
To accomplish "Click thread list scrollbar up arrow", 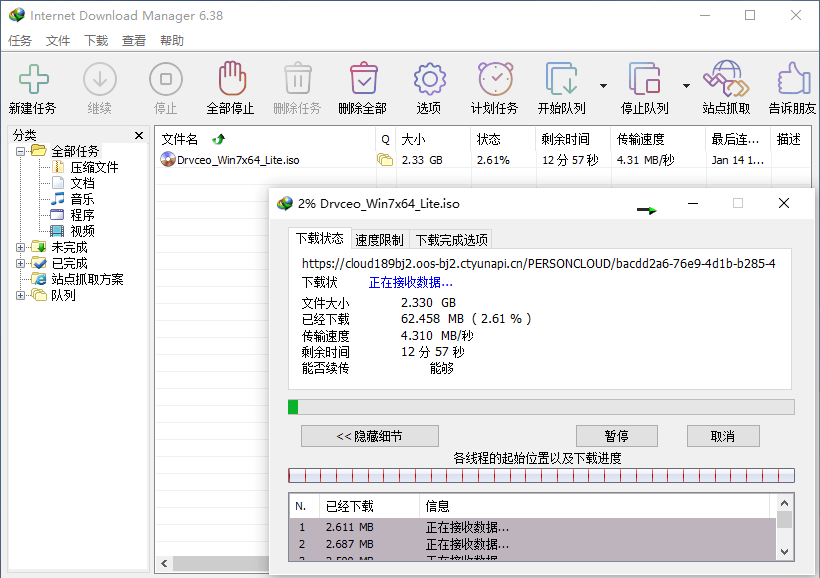I will click(784, 503).
